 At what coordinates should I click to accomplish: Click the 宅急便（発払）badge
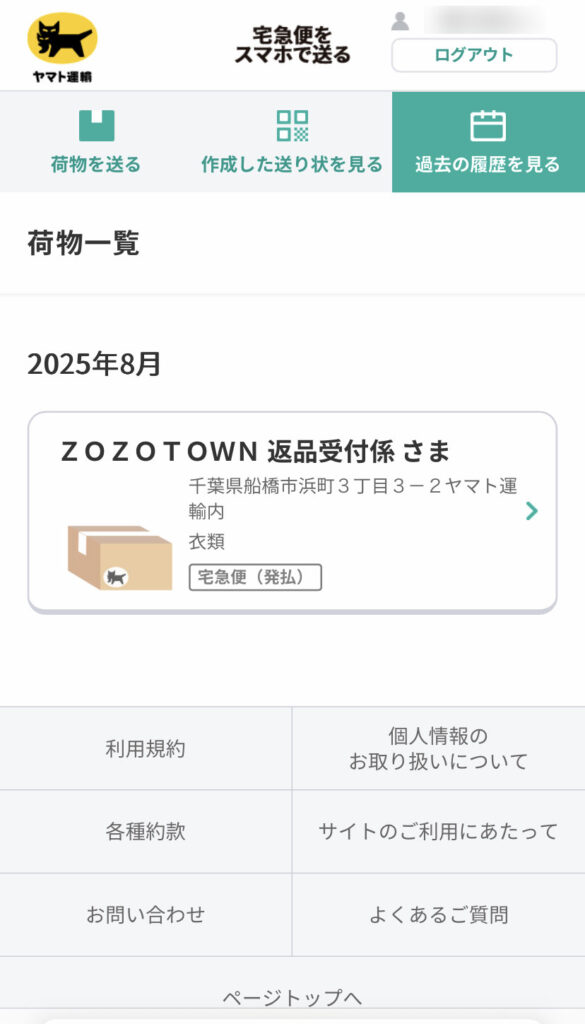(255, 578)
